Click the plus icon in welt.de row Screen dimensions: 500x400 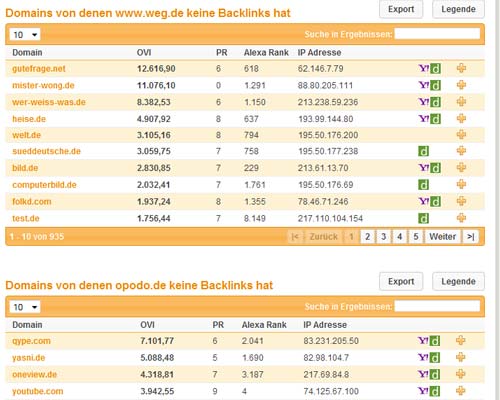[461, 135]
